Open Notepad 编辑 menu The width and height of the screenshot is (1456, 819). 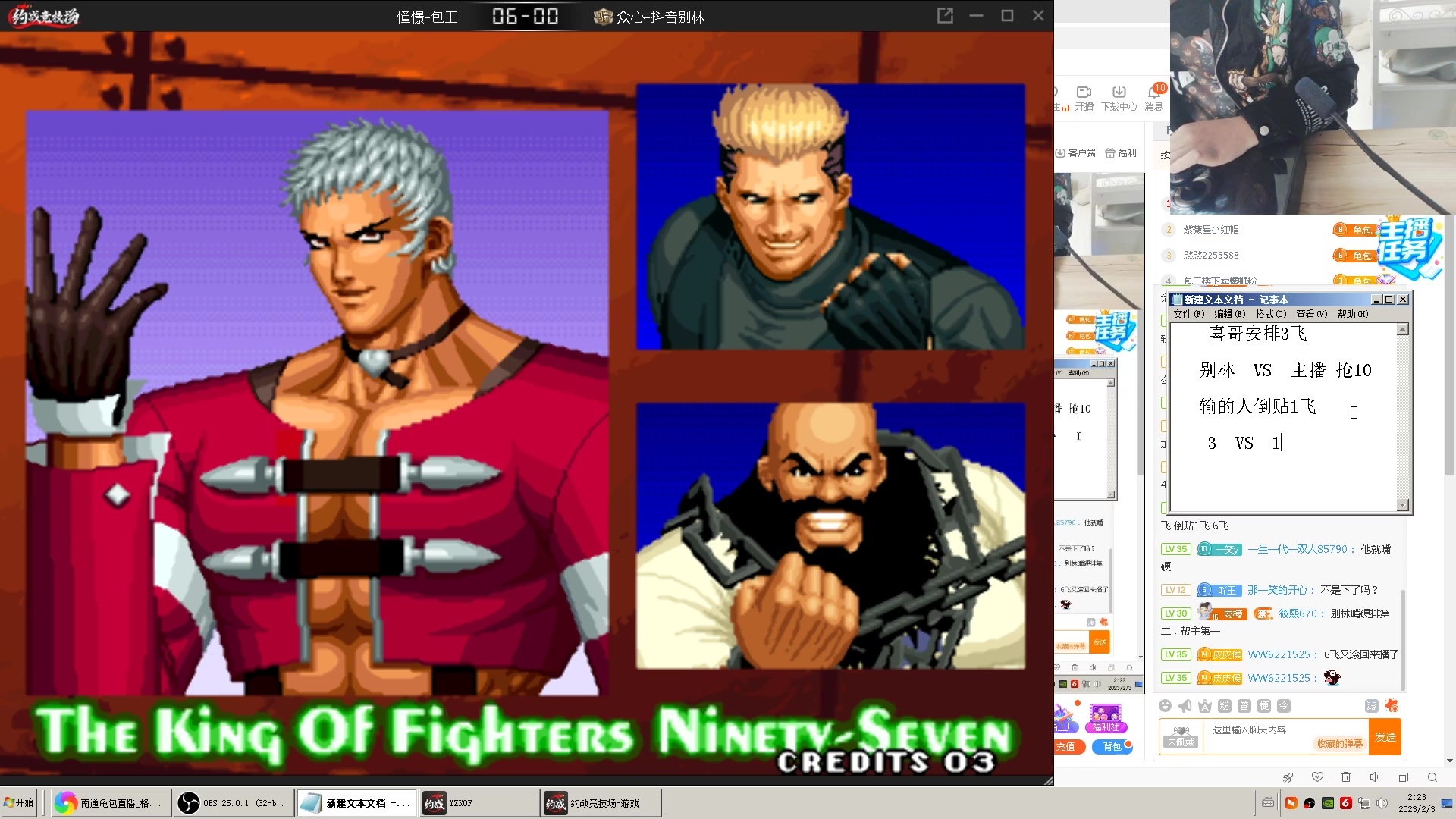[1229, 314]
